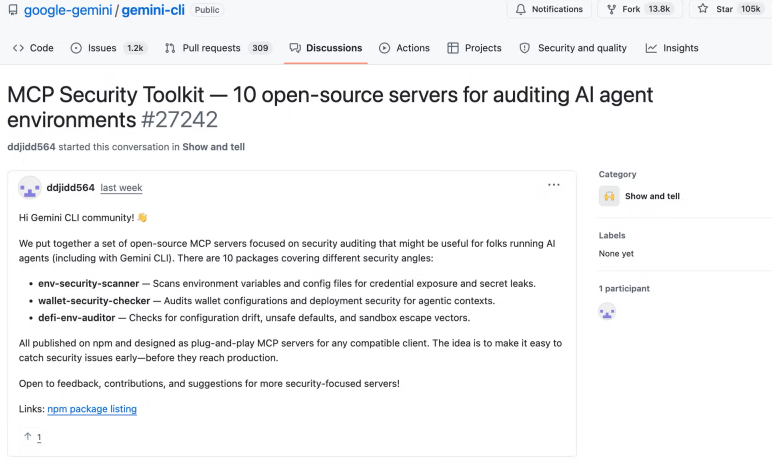This screenshot has width=772, height=466.
Task: Click the google-gemini organization link
Action: click(x=68, y=10)
